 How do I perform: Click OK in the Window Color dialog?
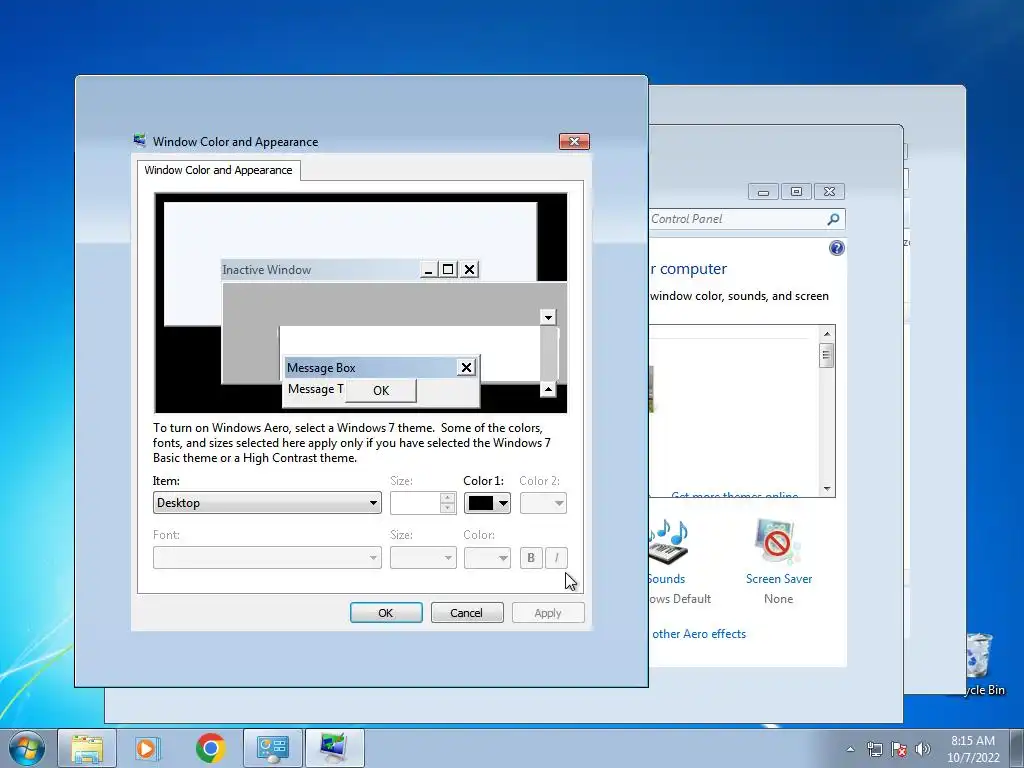386,613
